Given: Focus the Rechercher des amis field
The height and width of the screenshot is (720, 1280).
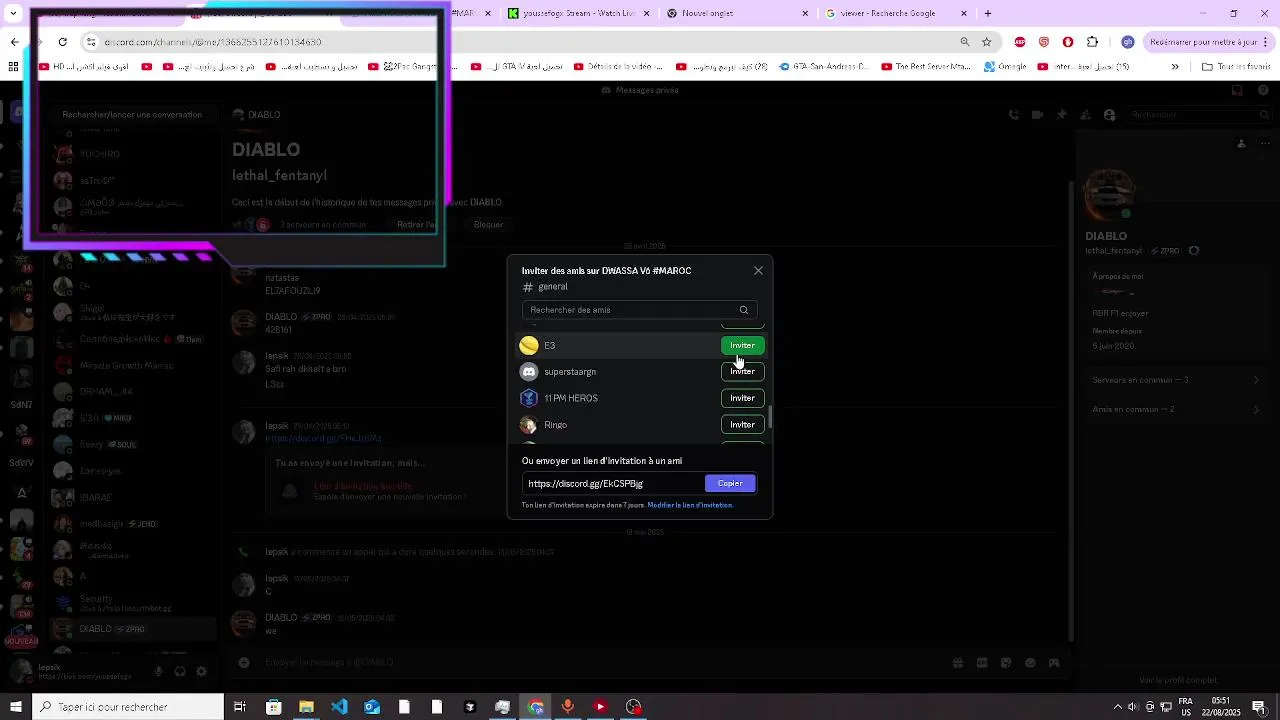Looking at the screenshot, I should (x=638, y=310).
